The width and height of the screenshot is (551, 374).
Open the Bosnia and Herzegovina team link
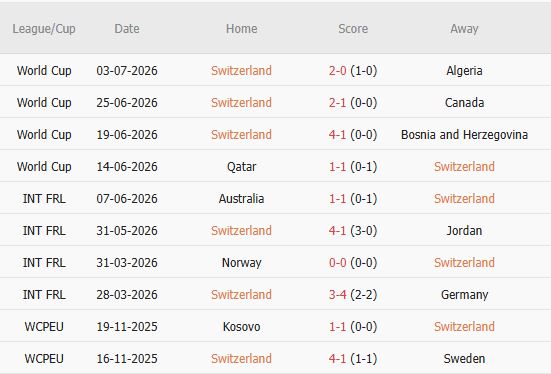tap(464, 135)
